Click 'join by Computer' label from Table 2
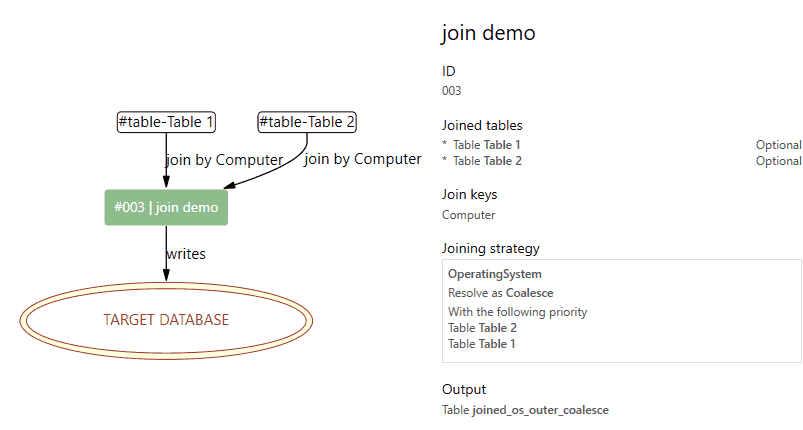Viewport: 803px width, 430px height. coord(362,159)
